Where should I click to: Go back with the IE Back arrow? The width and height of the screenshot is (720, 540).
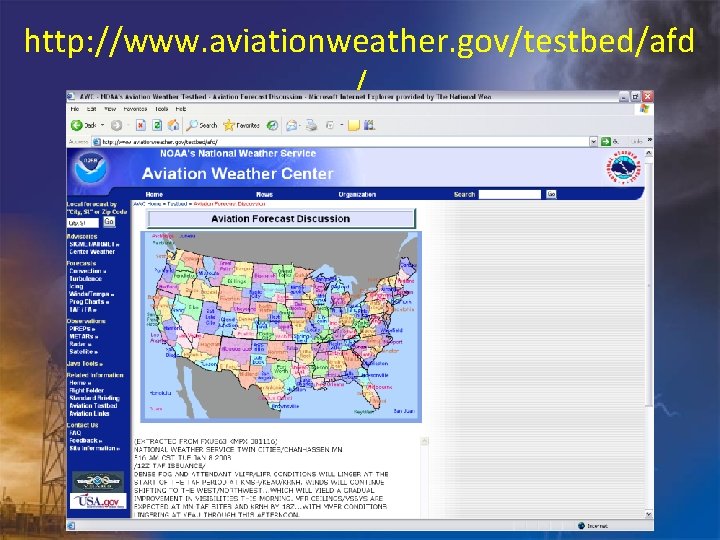pyautogui.click(x=77, y=125)
